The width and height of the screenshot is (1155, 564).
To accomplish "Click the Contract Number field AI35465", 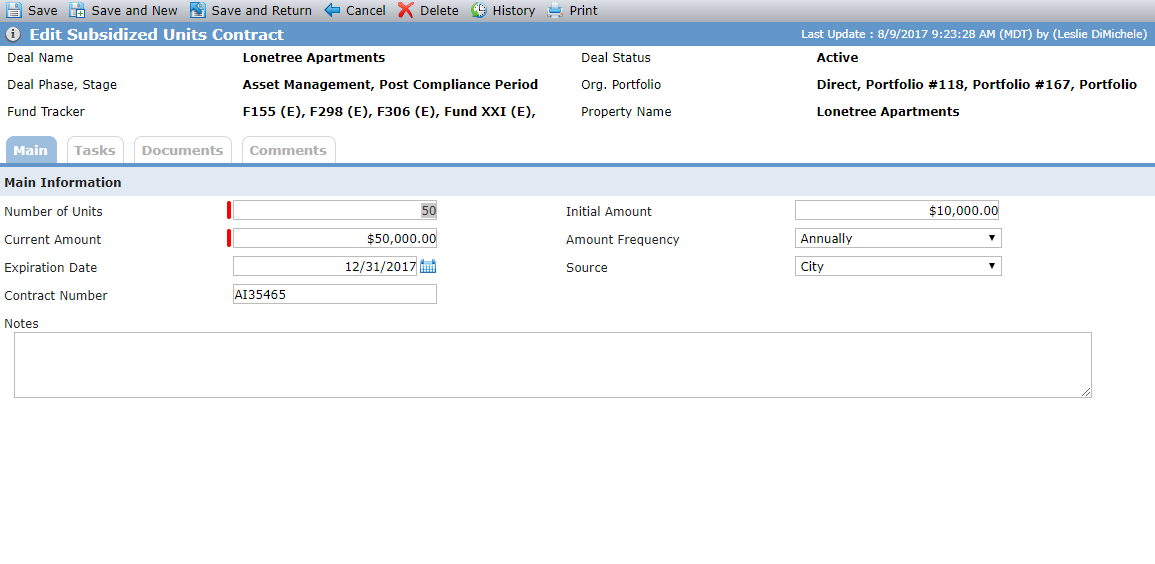I will (334, 295).
